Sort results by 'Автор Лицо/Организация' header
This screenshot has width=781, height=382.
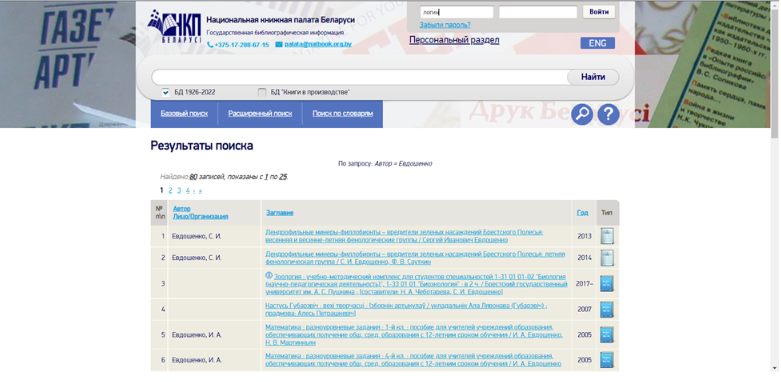(201, 213)
